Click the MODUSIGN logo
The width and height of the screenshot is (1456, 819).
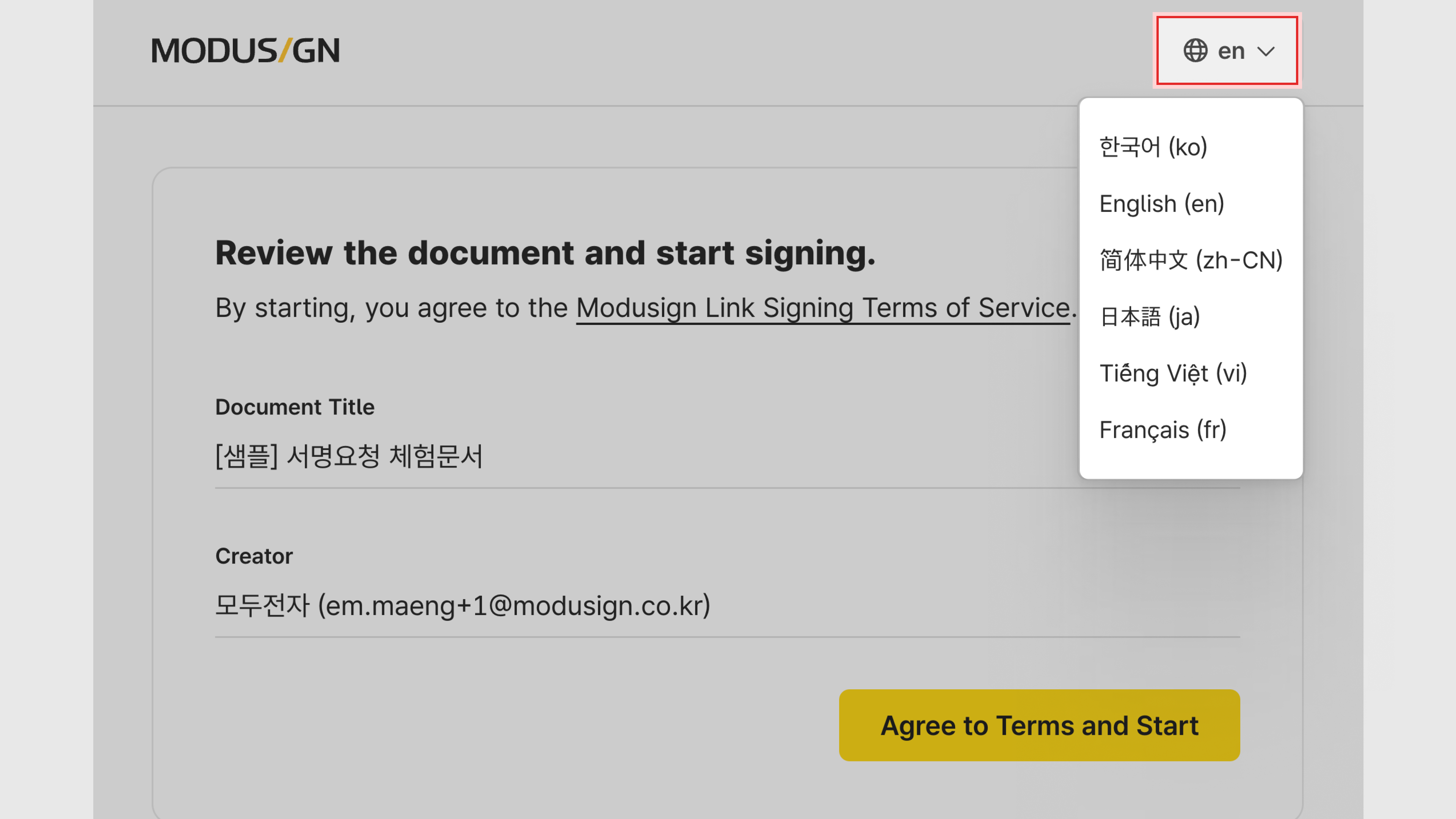(245, 50)
